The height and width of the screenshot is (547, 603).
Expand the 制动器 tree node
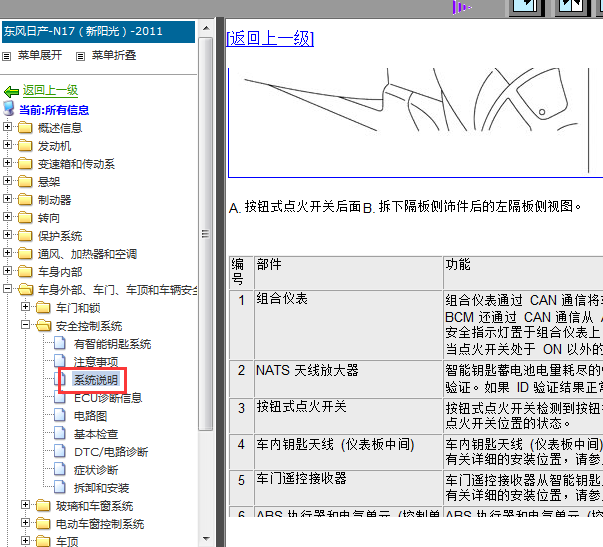pos(7,198)
